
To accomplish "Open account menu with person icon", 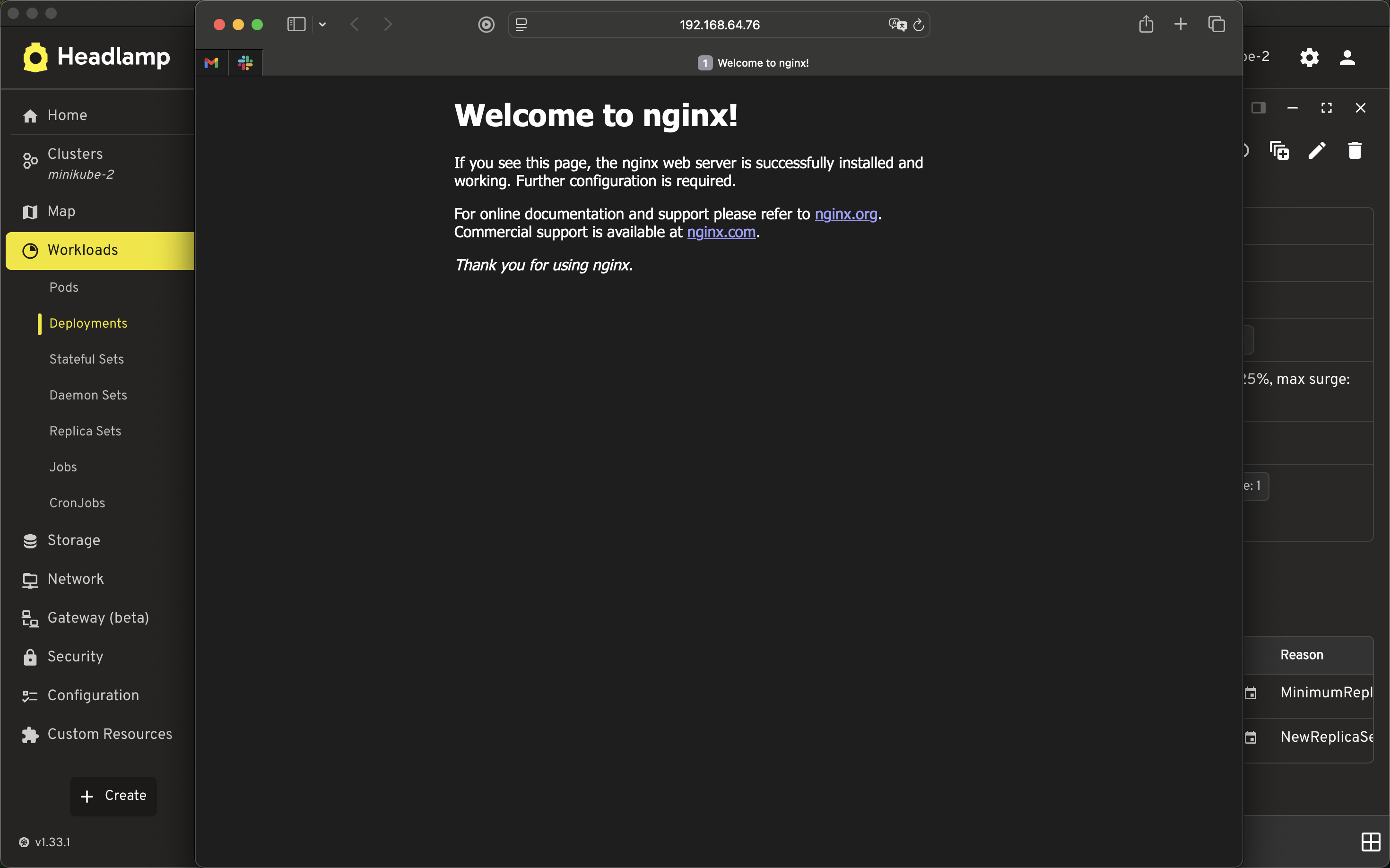I will [x=1347, y=57].
